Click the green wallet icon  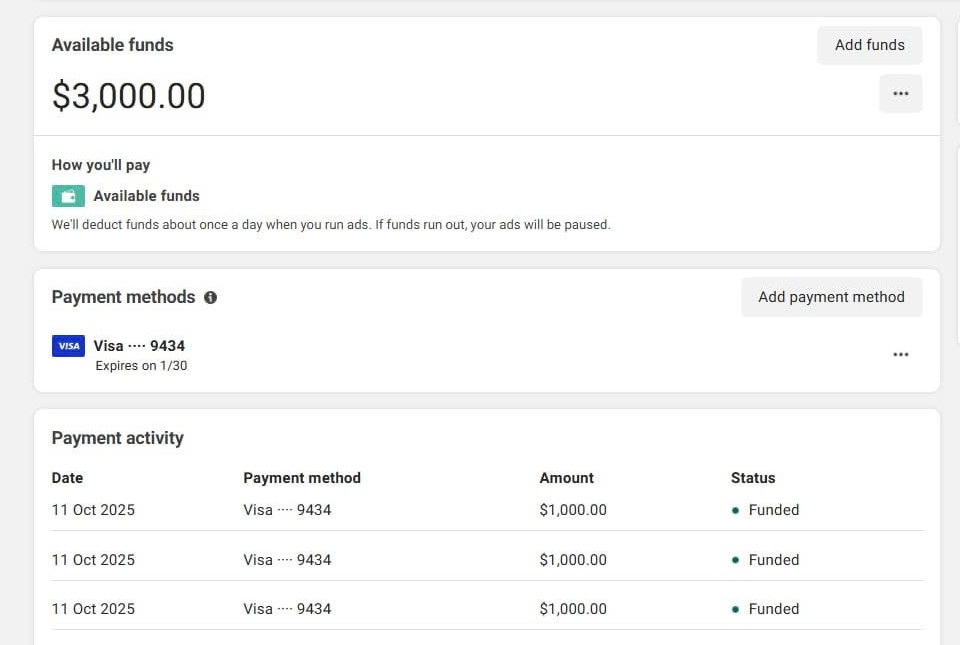[x=68, y=196]
